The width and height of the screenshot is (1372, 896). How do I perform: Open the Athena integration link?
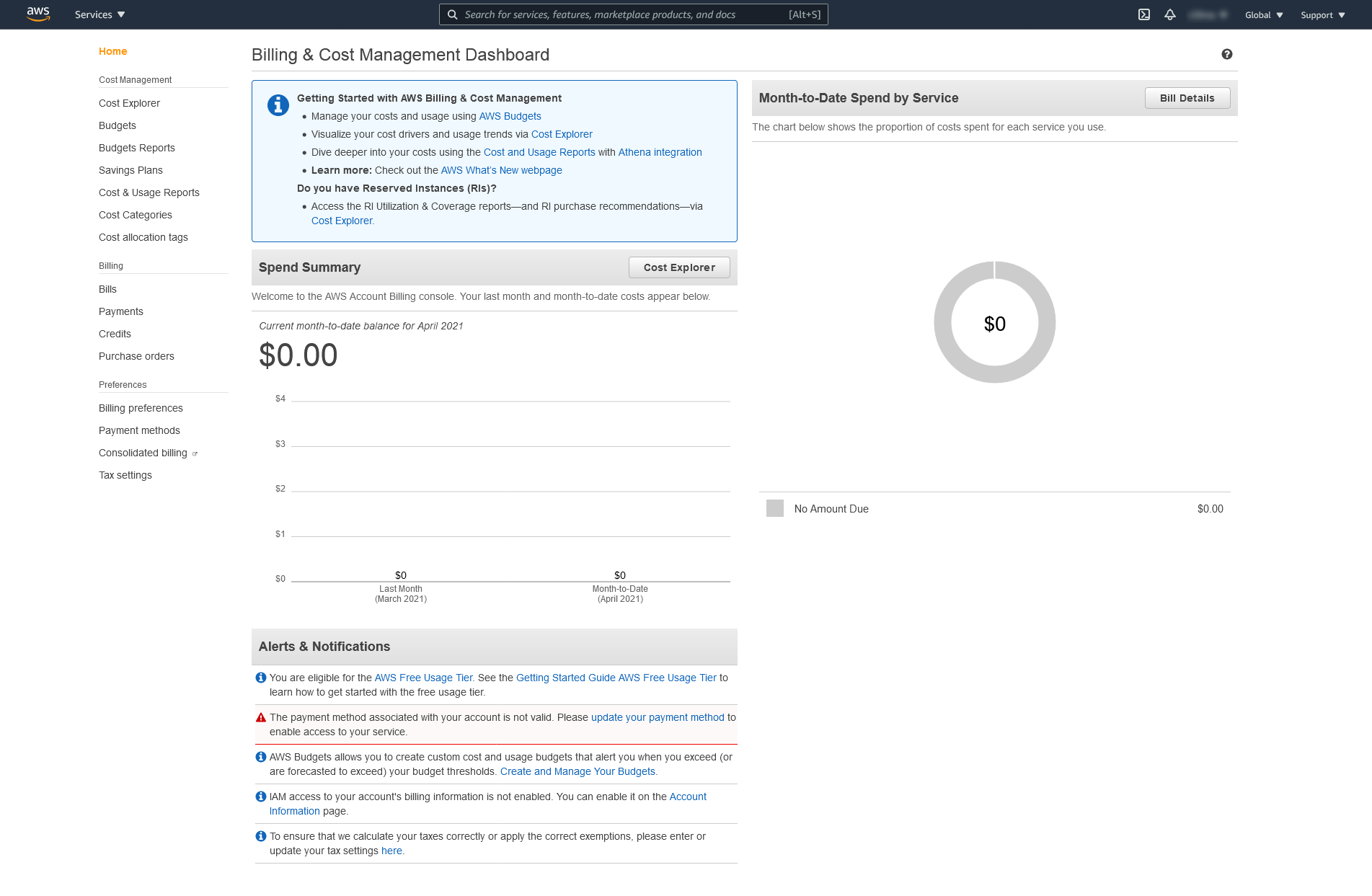pyautogui.click(x=660, y=152)
